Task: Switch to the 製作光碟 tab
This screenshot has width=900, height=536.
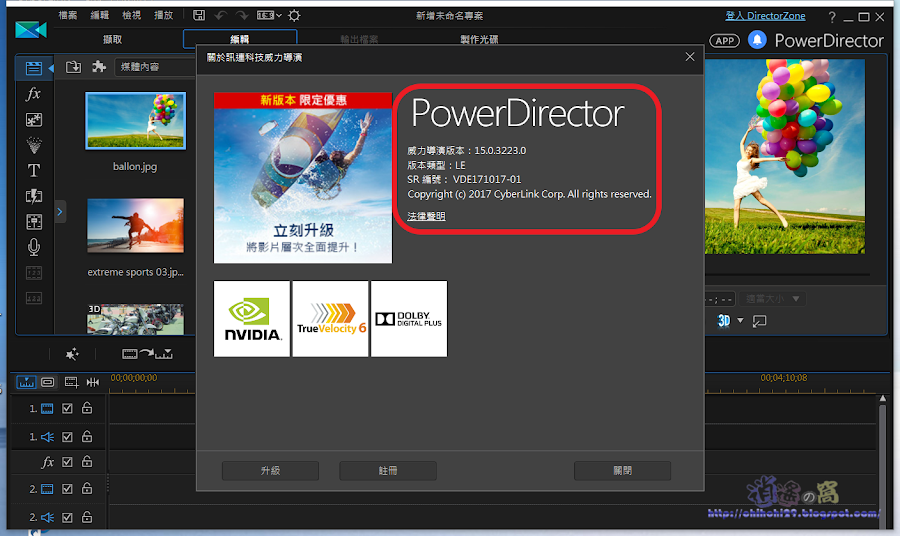Action: (479, 40)
